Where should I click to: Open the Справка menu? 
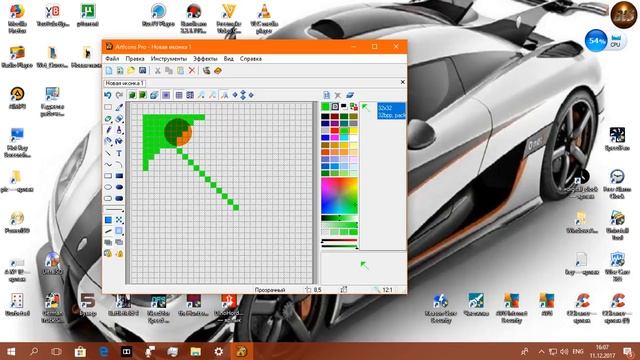click(x=251, y=59)
